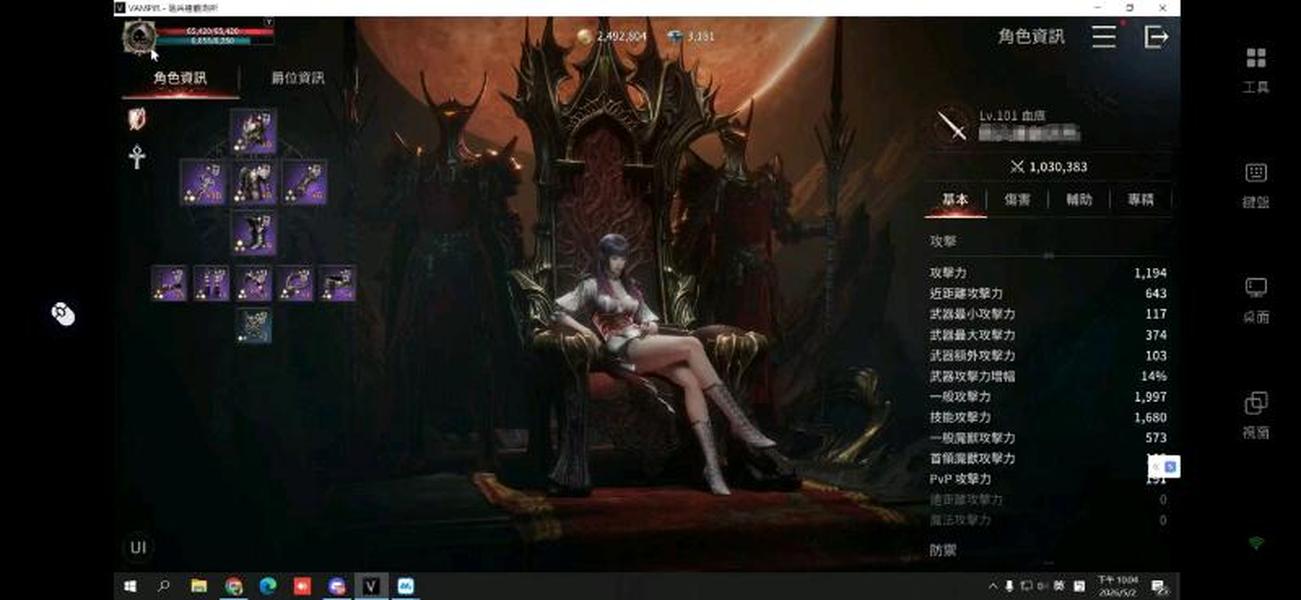The width and height of the screenshot is (1301, 600).
Task: Click the 近距離攻擊力 stat row
Action: 1048,294
